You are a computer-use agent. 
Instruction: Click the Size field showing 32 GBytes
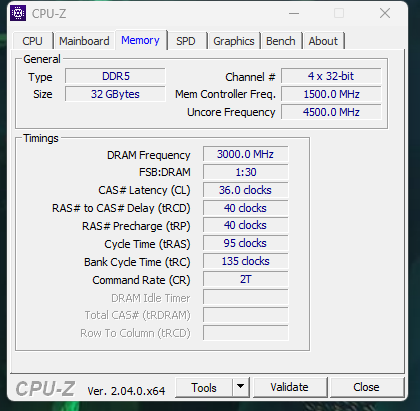[x=115, y=94]
